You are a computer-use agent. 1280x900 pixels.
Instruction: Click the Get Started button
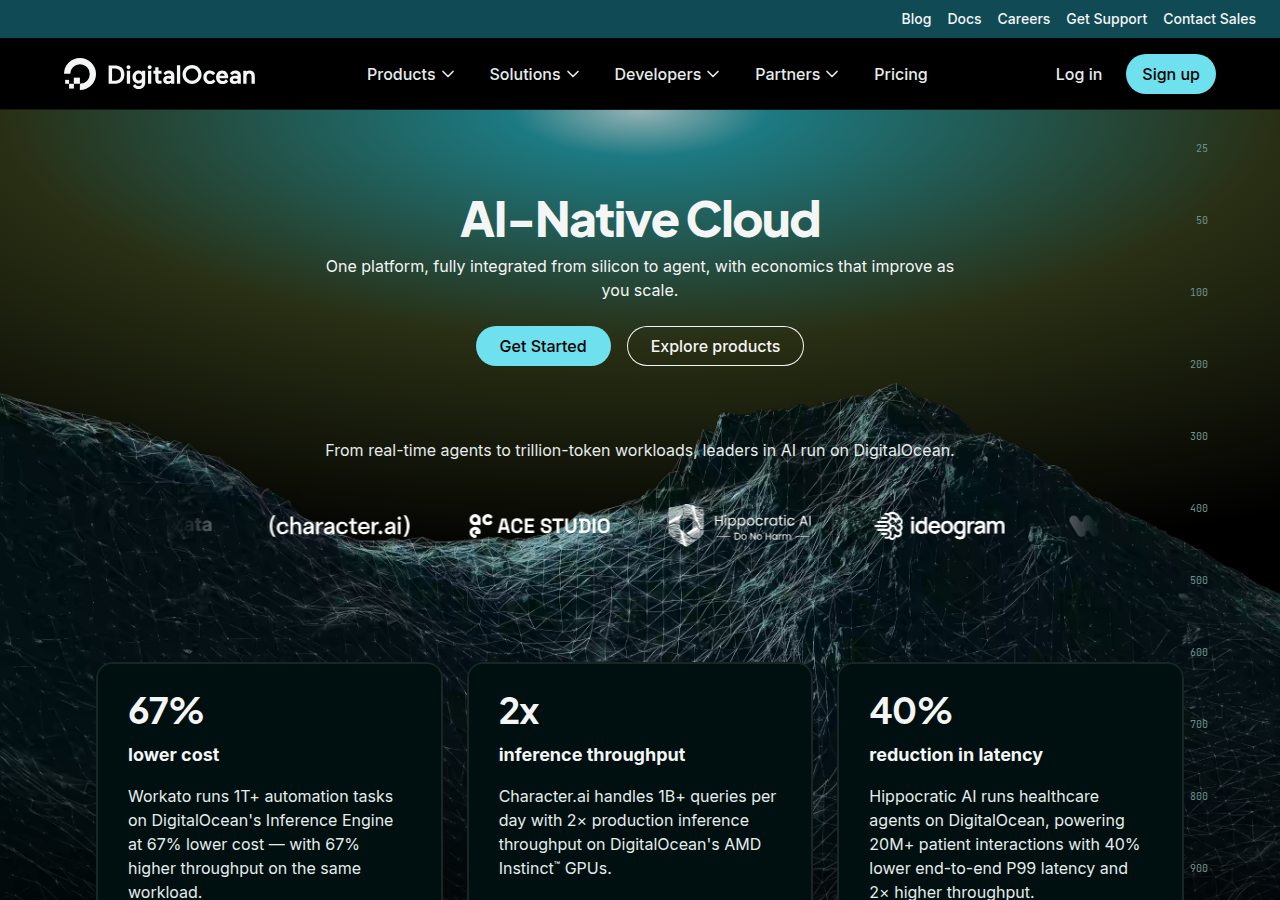(x=543, y=346)
